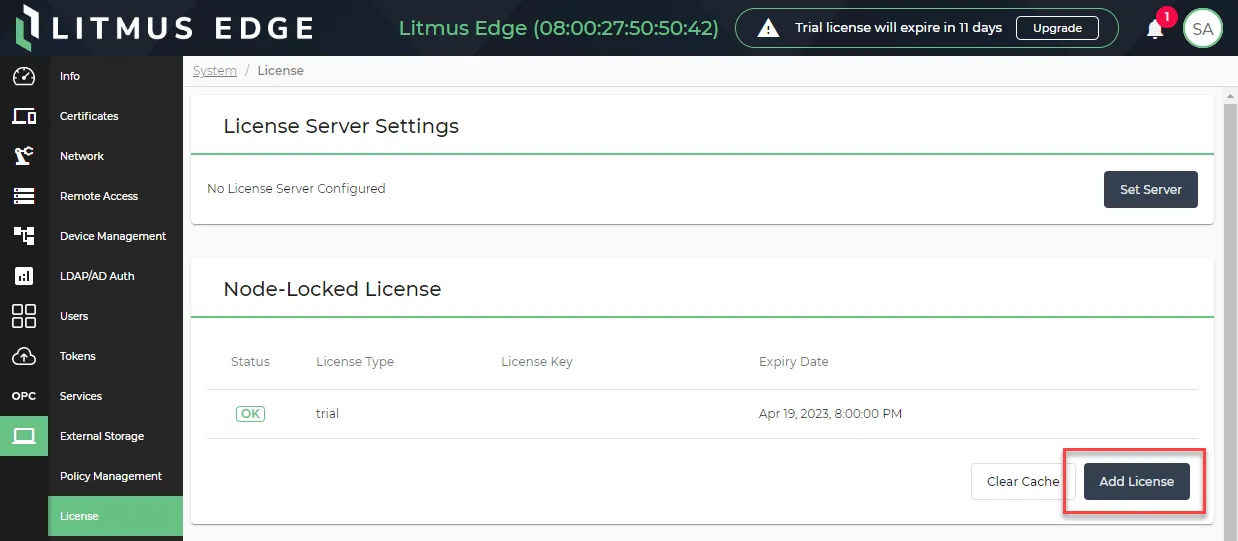The width and height of the screenshot is (1238, 541).
Task: Follow the System breadcrumb link
Action: click(215, 71)
